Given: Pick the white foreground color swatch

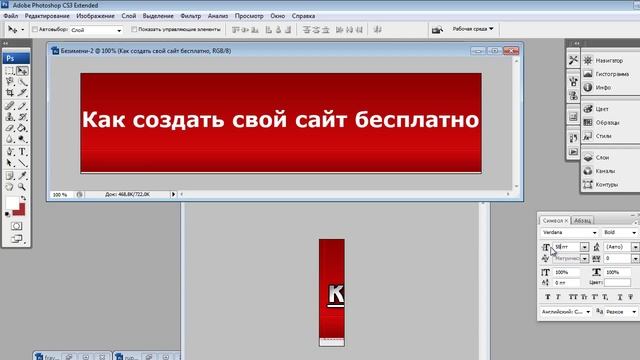Looking at the screenshot, I should [11, 203].
